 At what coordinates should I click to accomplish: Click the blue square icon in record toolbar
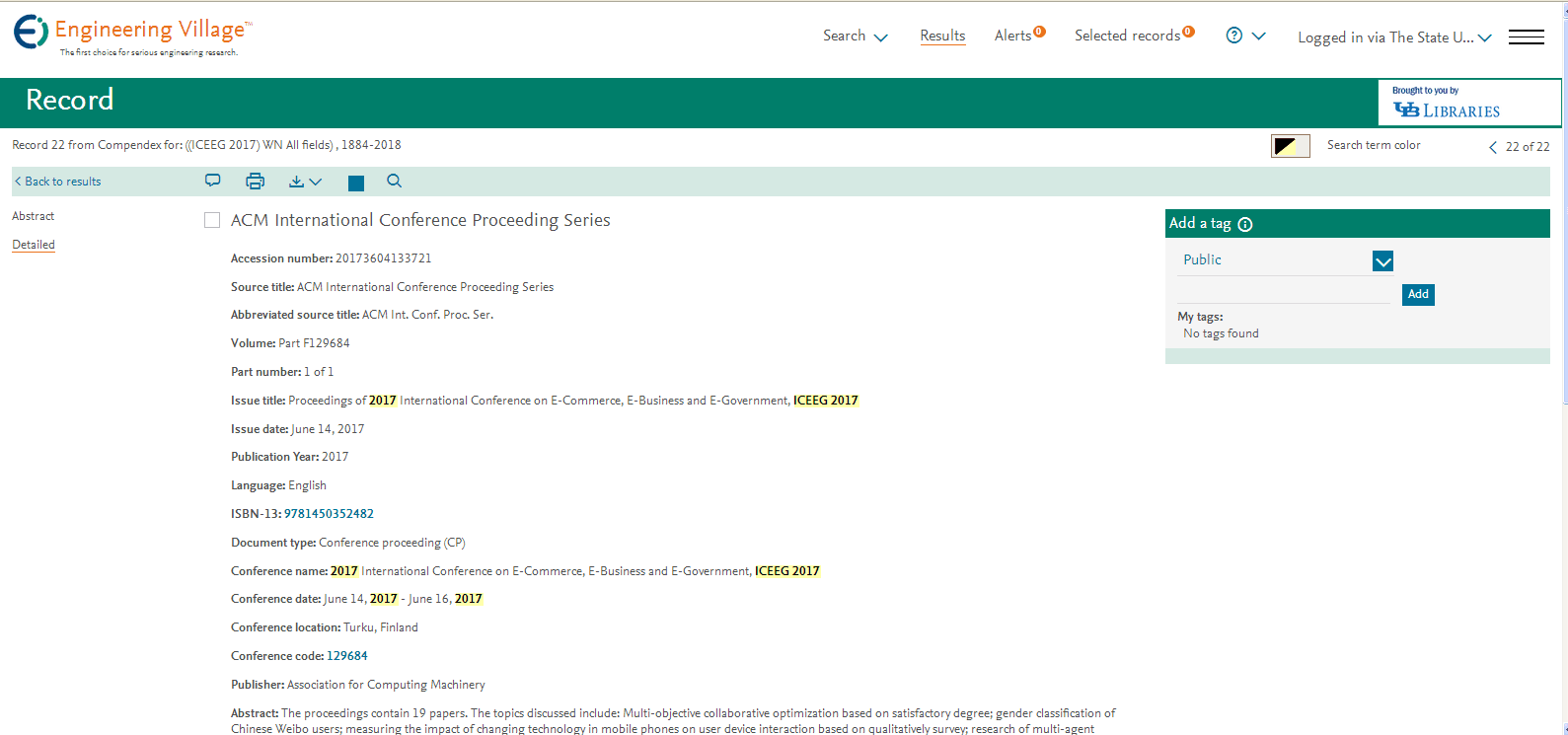[x=356, y=183]
